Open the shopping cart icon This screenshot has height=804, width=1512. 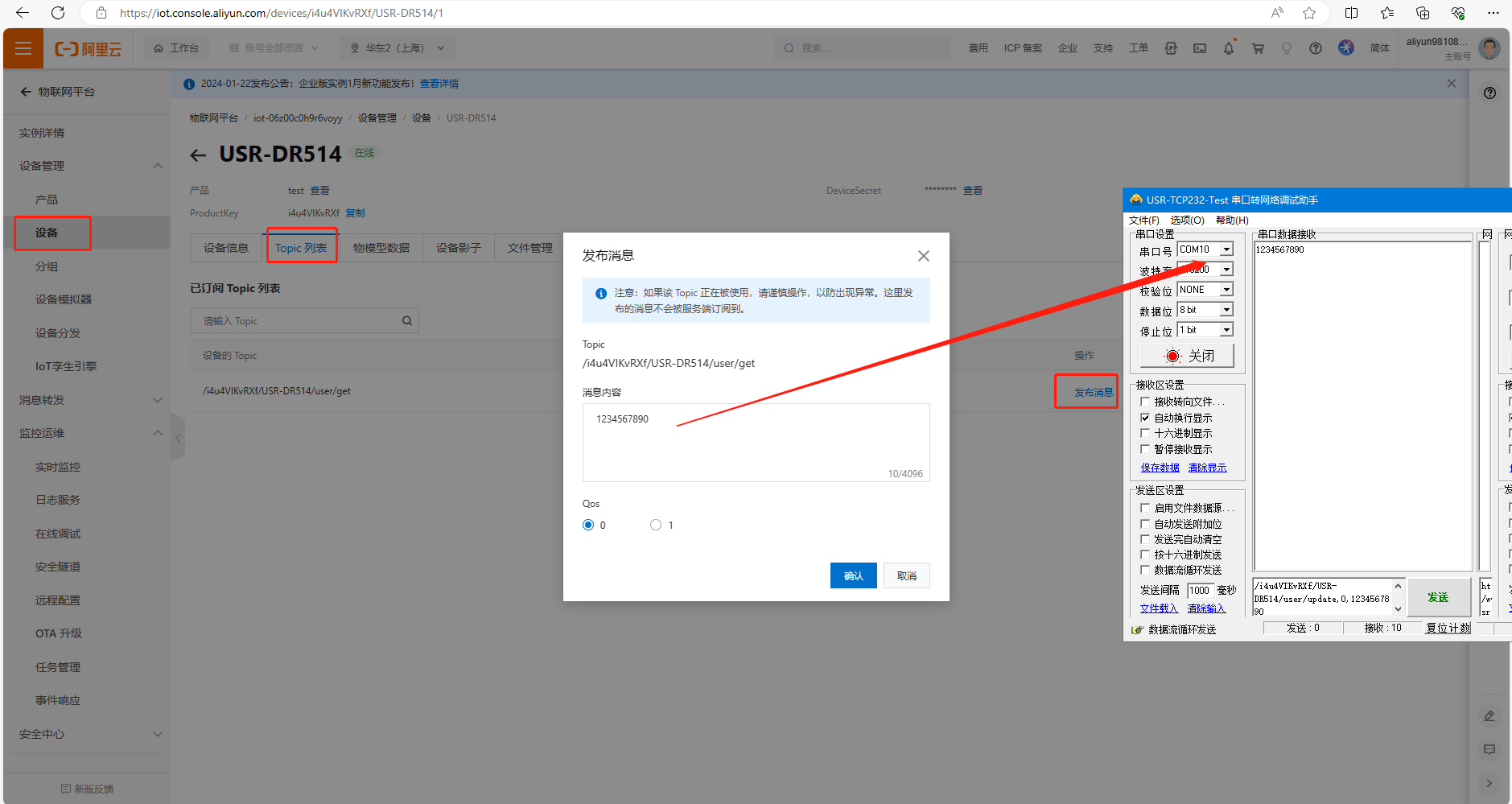tap(1257, 48)
